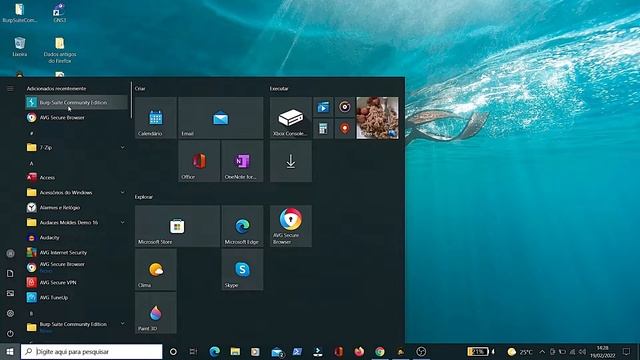Open Access from the app list
This screenshot has width=640, height=360.
76,178
